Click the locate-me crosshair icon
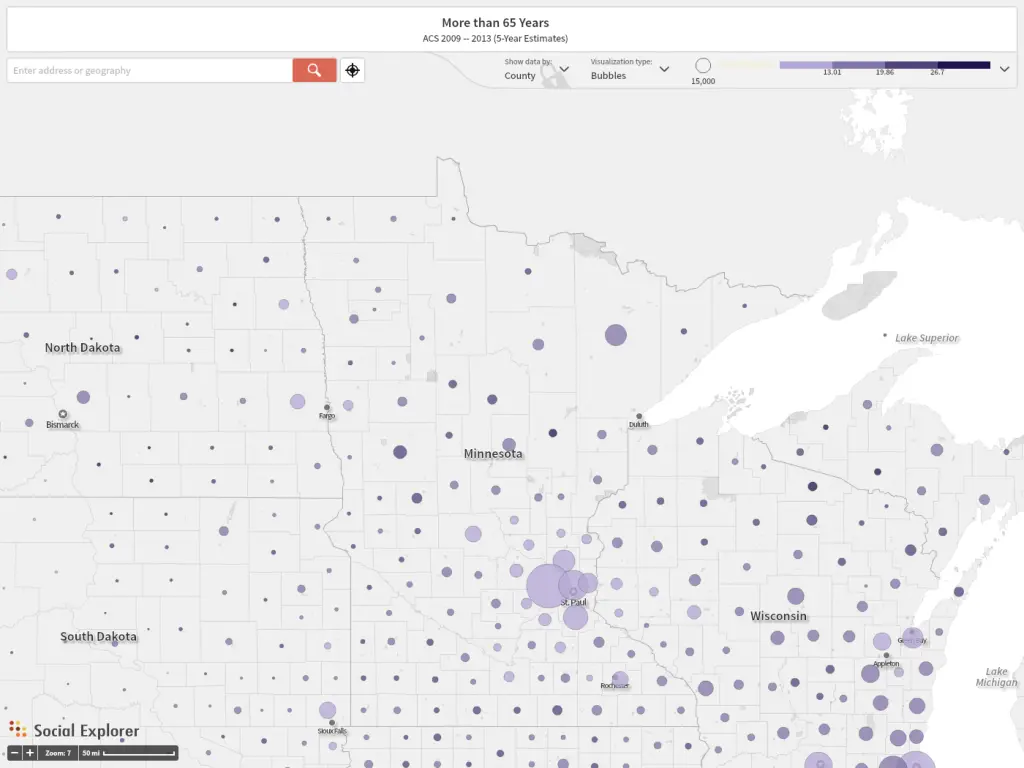Screen dimensions: 1024x768 (352, 70)
